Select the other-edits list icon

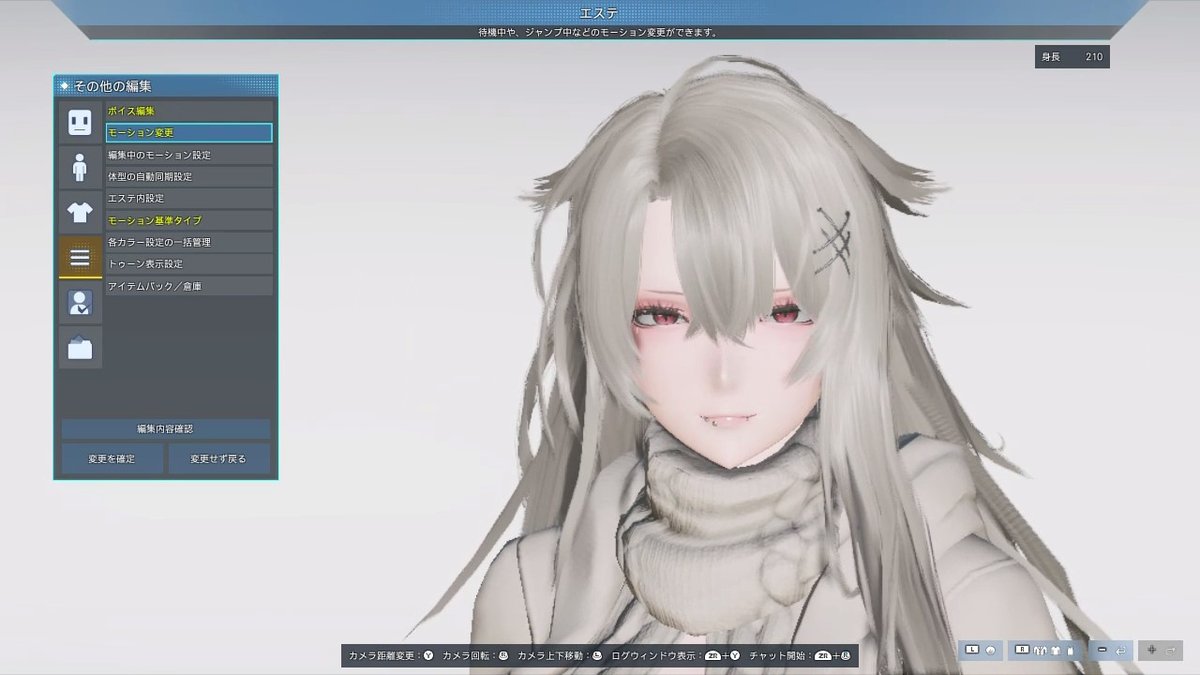[80, 257]
